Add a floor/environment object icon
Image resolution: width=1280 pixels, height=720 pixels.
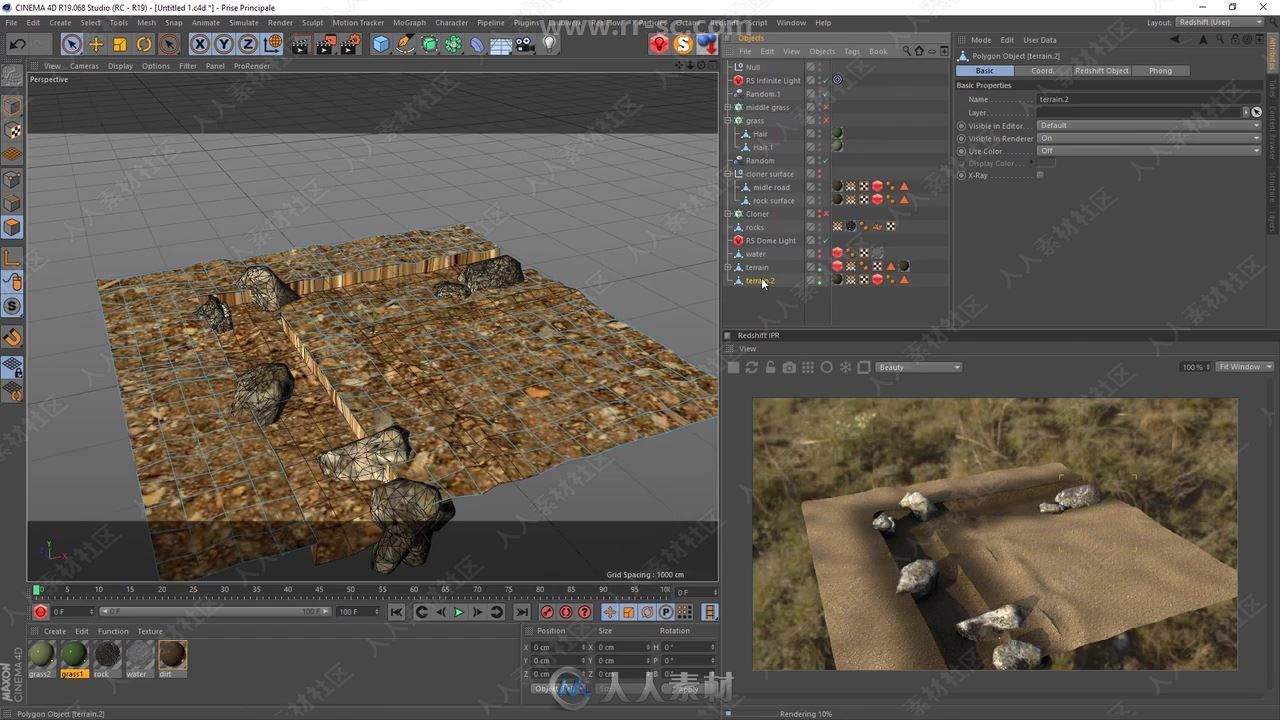point(501,44)
